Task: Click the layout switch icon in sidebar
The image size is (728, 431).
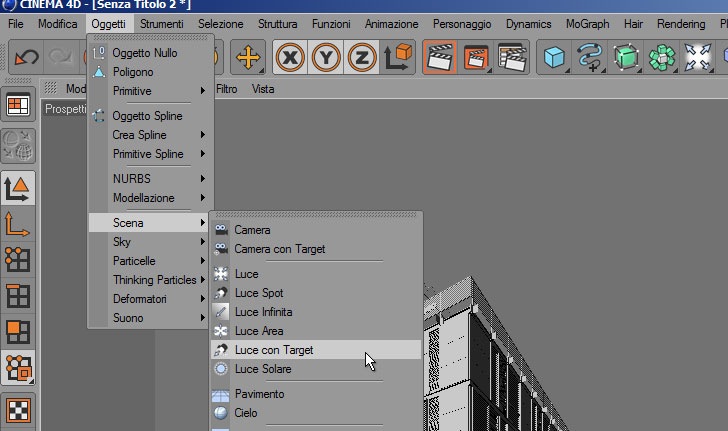Action: click(x=18, y=104)
